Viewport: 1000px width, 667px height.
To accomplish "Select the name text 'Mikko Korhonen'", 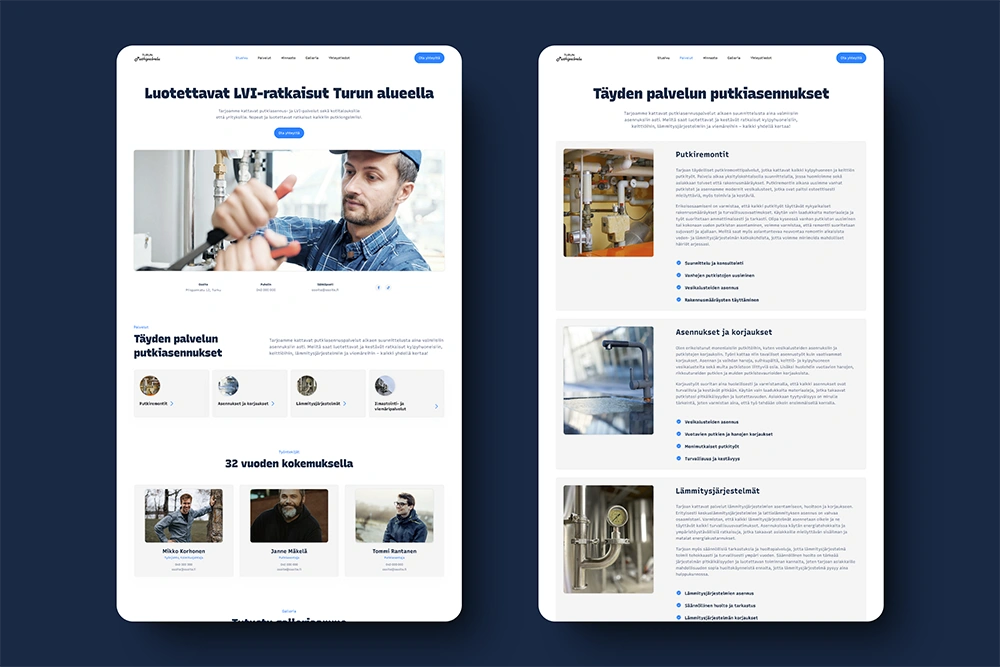I will [184, 551].
